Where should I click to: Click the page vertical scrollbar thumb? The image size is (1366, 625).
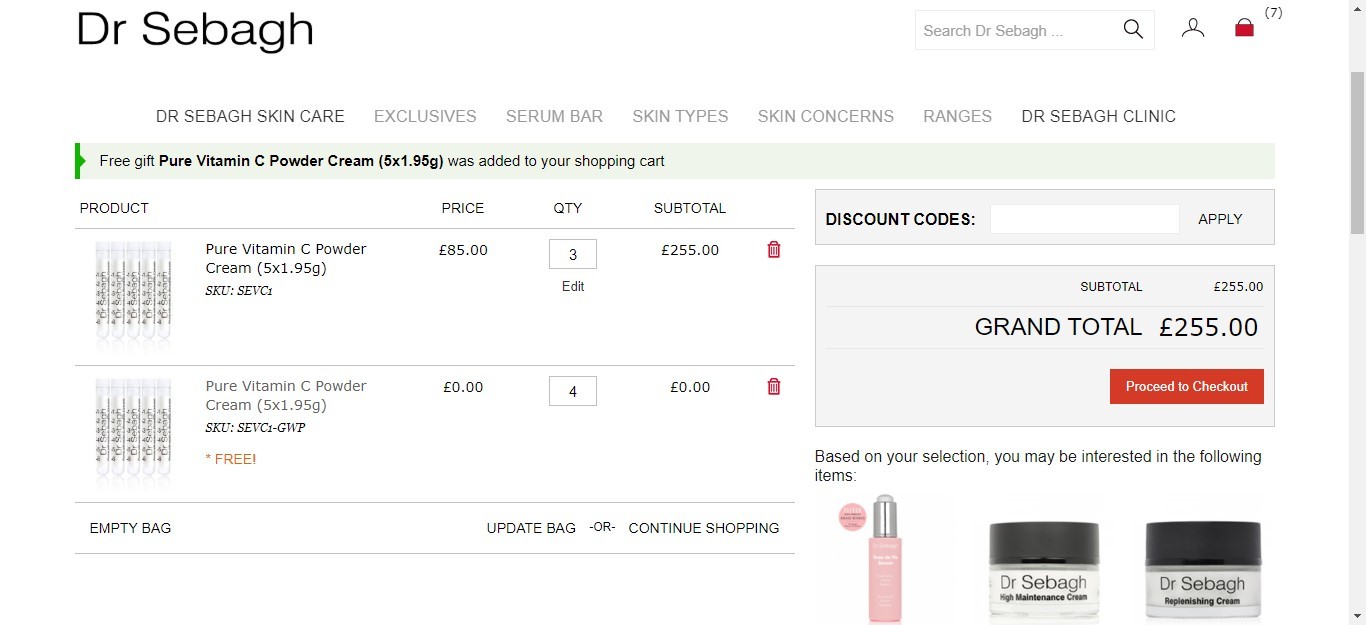(1358, 152)
